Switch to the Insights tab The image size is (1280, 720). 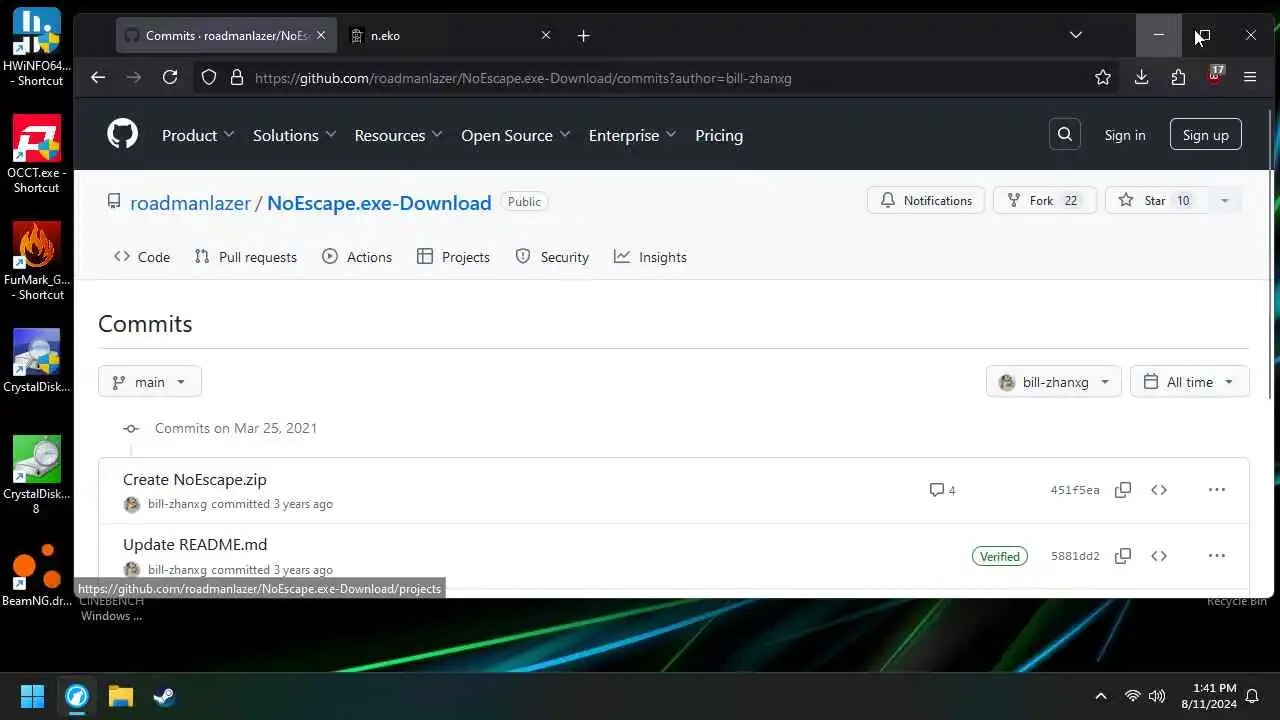650,257
